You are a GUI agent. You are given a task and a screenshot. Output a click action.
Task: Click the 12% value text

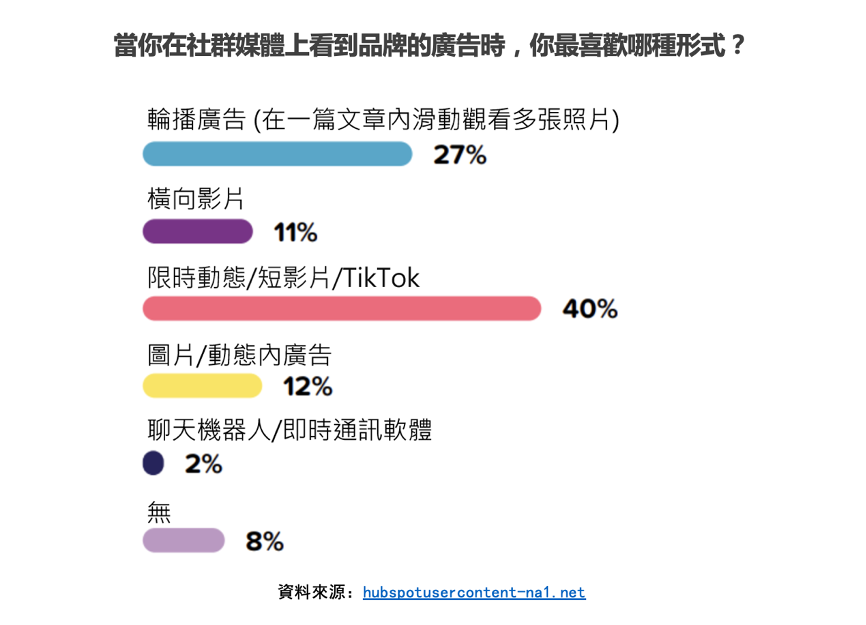[308, 386]
